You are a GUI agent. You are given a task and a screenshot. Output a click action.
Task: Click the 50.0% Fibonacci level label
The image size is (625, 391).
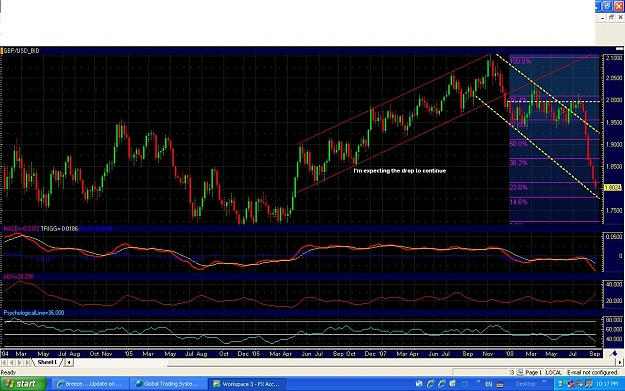pyautogui.click(x=519, y=144)
